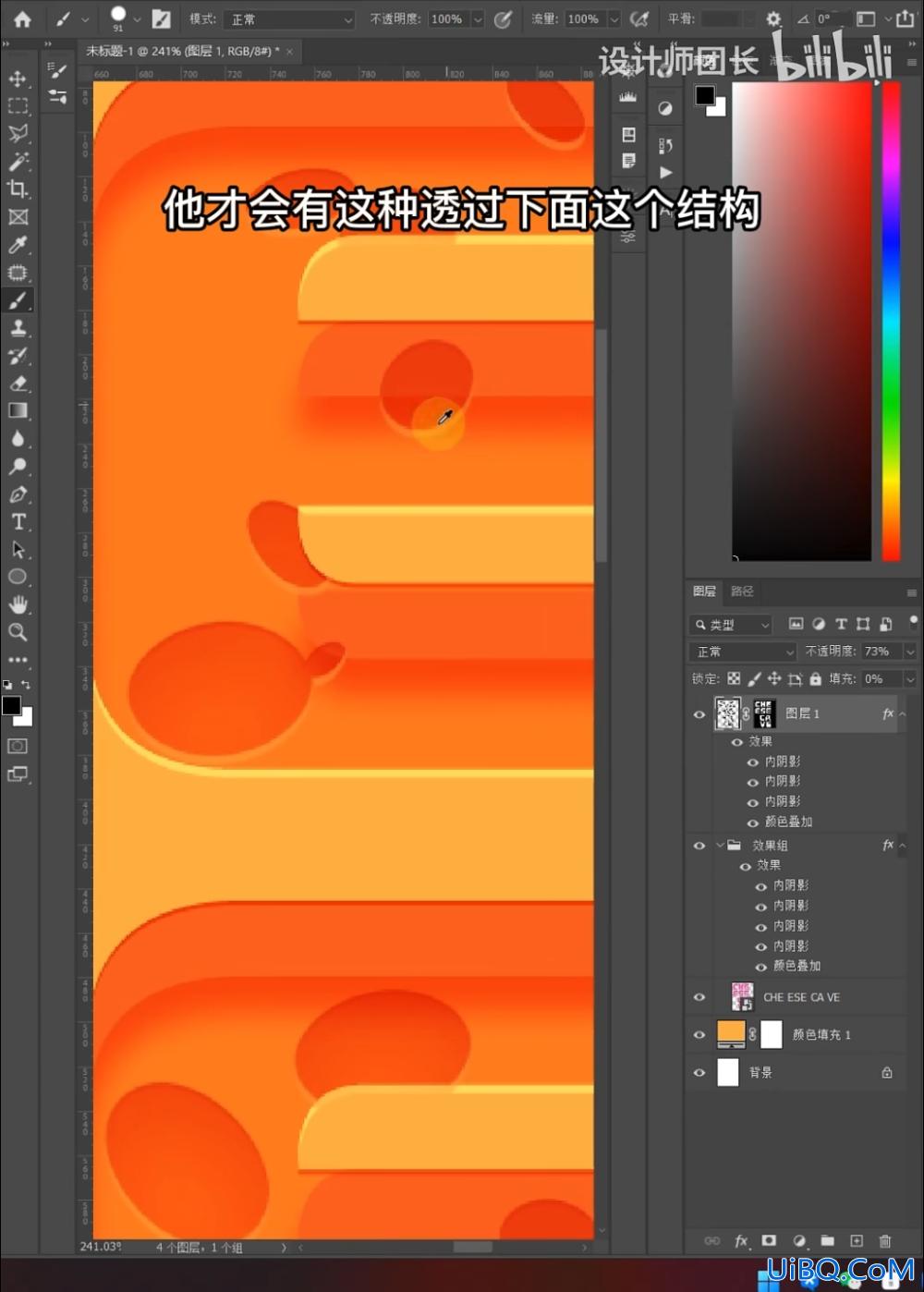Select the Clone Stamp tool
This screenshot has width=924, height=1292.
point(18,328)
